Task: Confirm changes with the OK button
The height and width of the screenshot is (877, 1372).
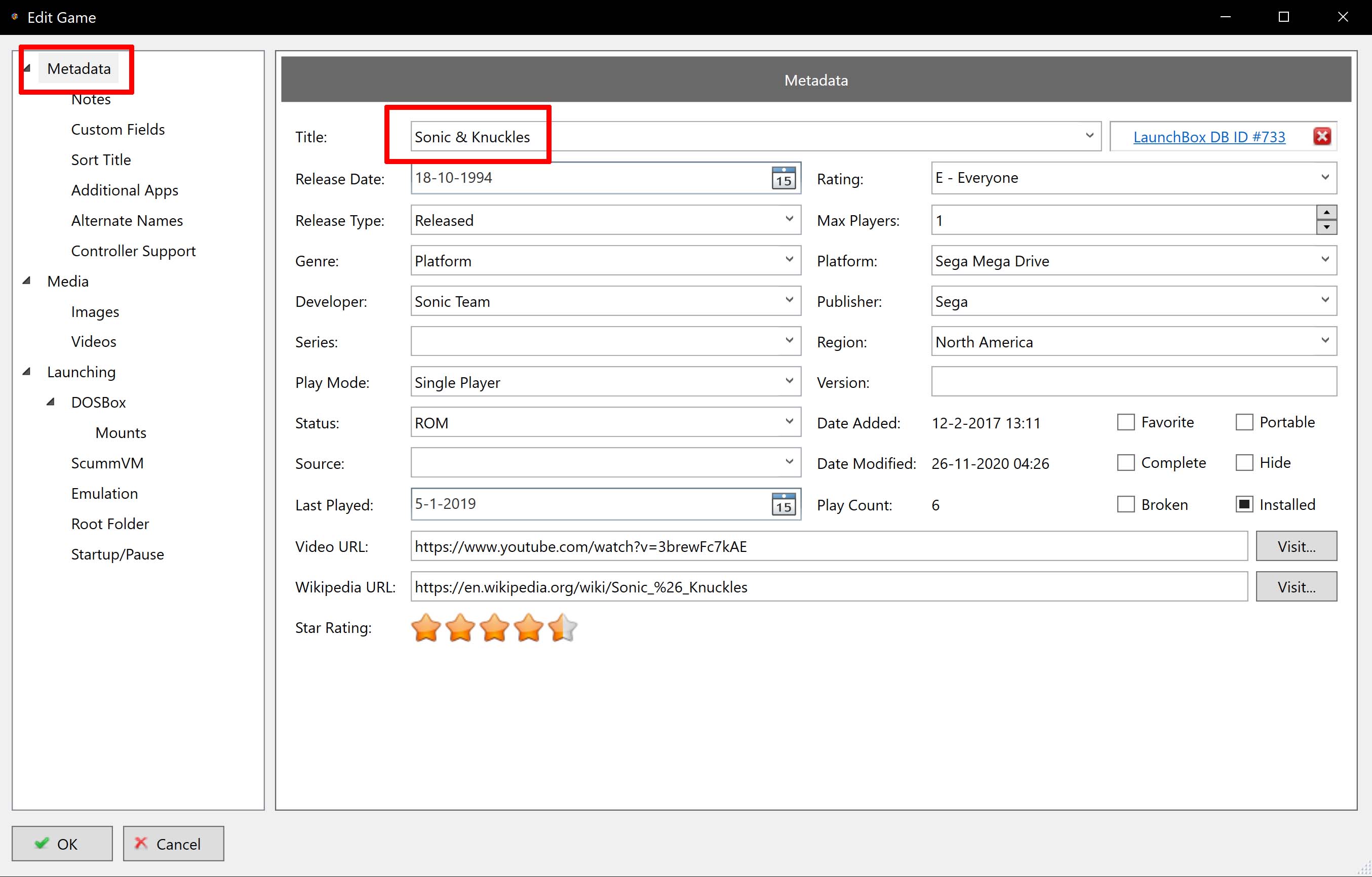Action: [x=62, y=843]
